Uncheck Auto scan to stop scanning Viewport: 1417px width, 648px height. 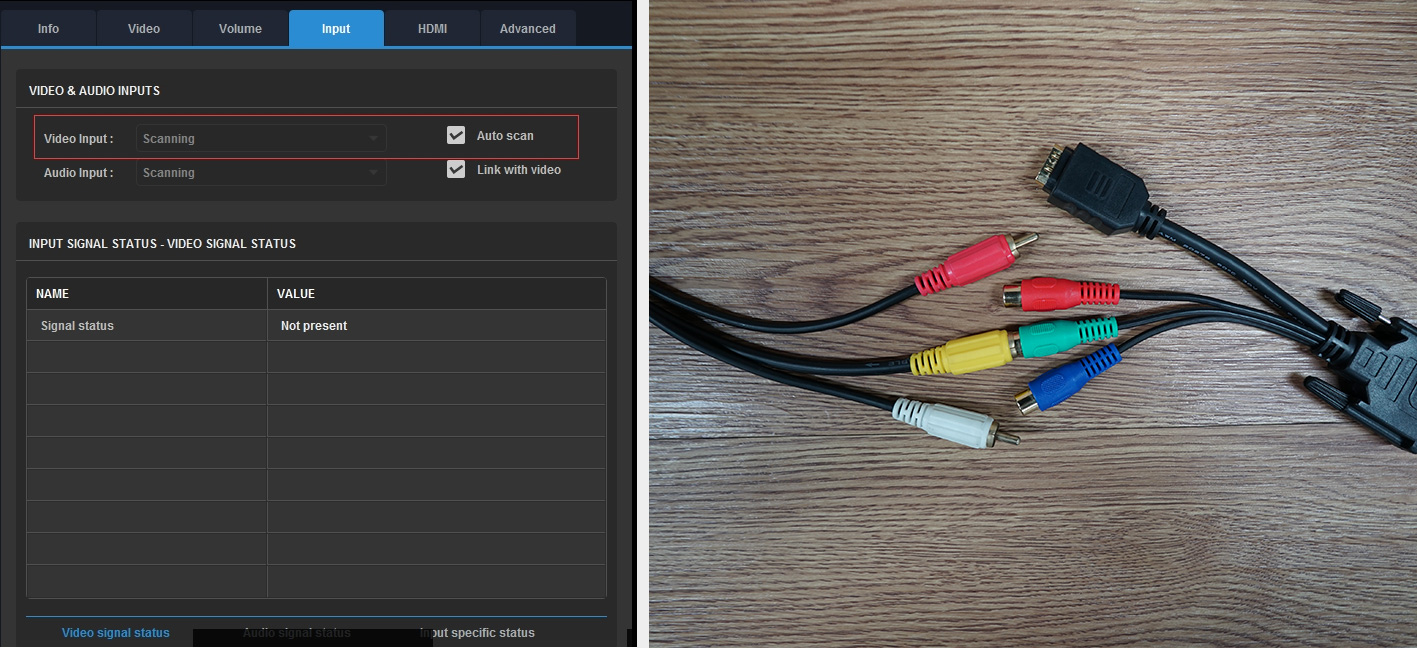pos(456,135)
